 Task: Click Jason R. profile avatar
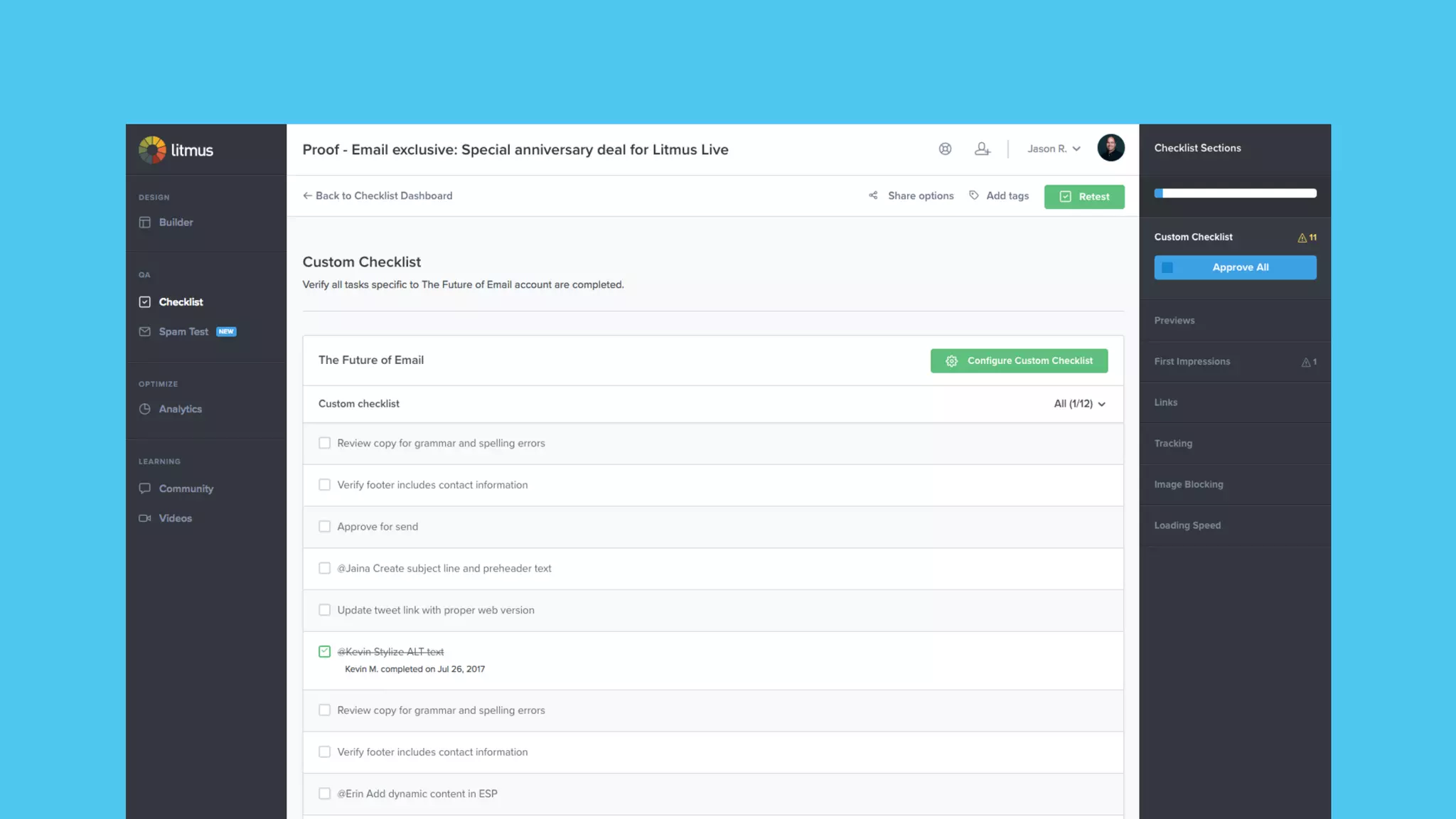pyautogui.click(x=1110, y=148)
